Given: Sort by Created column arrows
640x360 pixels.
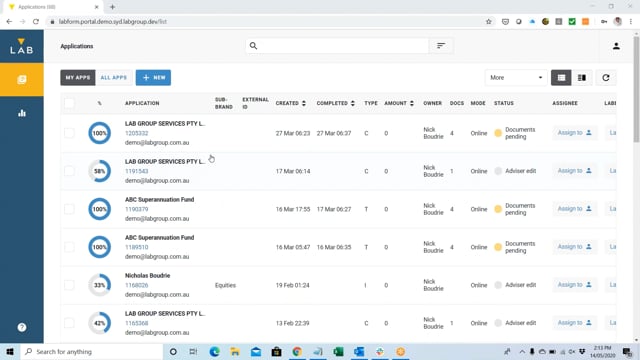Looking at the screenshot, I should [304, 103].
